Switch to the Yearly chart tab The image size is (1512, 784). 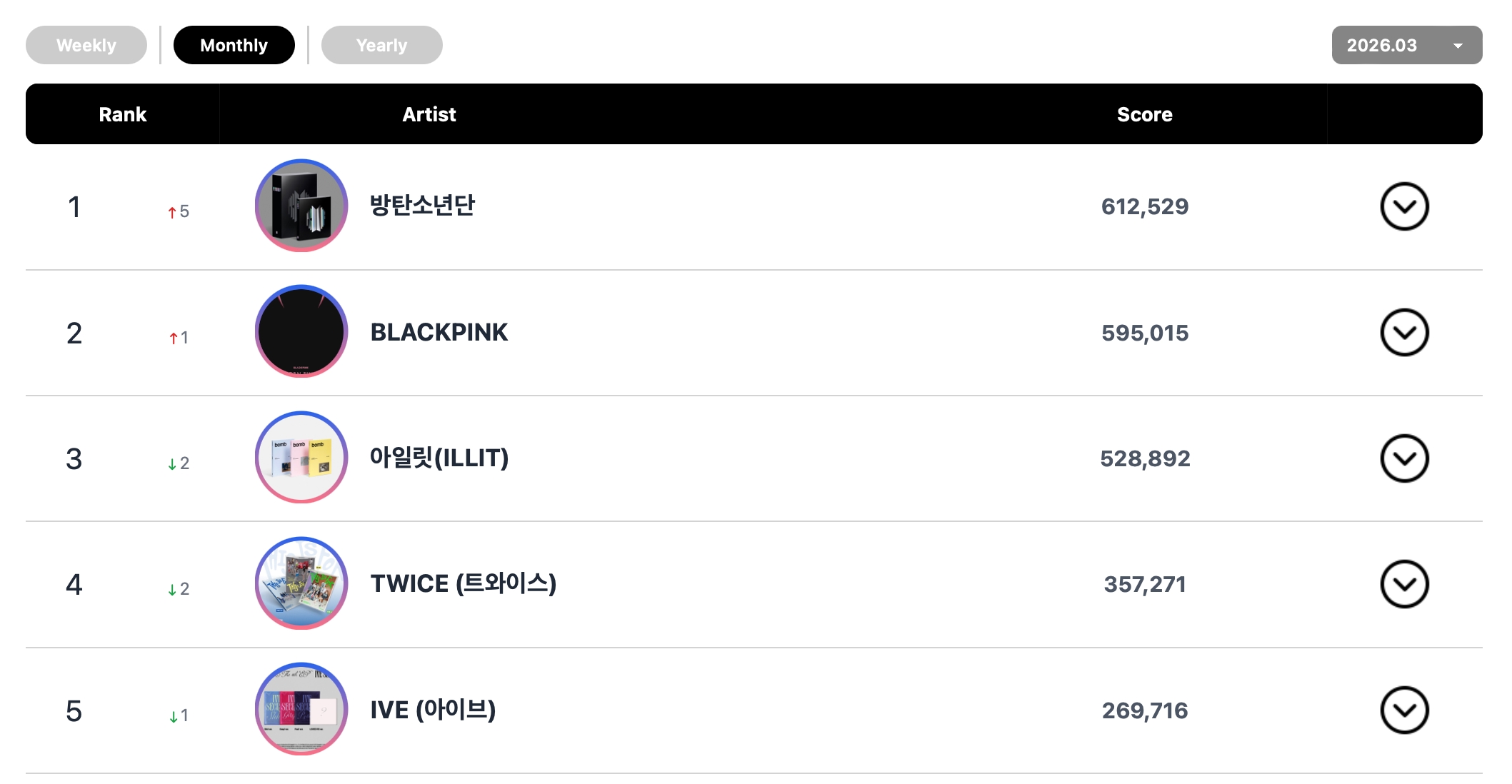pos(381,45)
